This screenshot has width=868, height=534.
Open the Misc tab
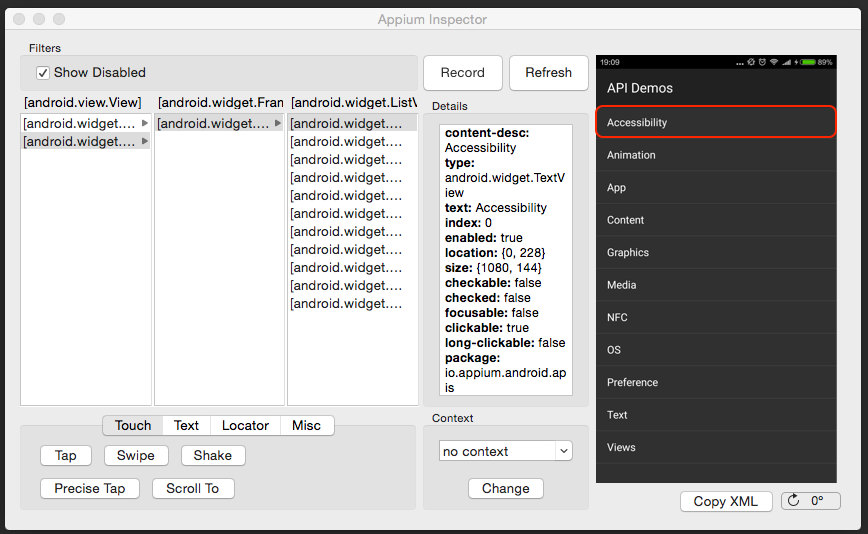point(307,426)
